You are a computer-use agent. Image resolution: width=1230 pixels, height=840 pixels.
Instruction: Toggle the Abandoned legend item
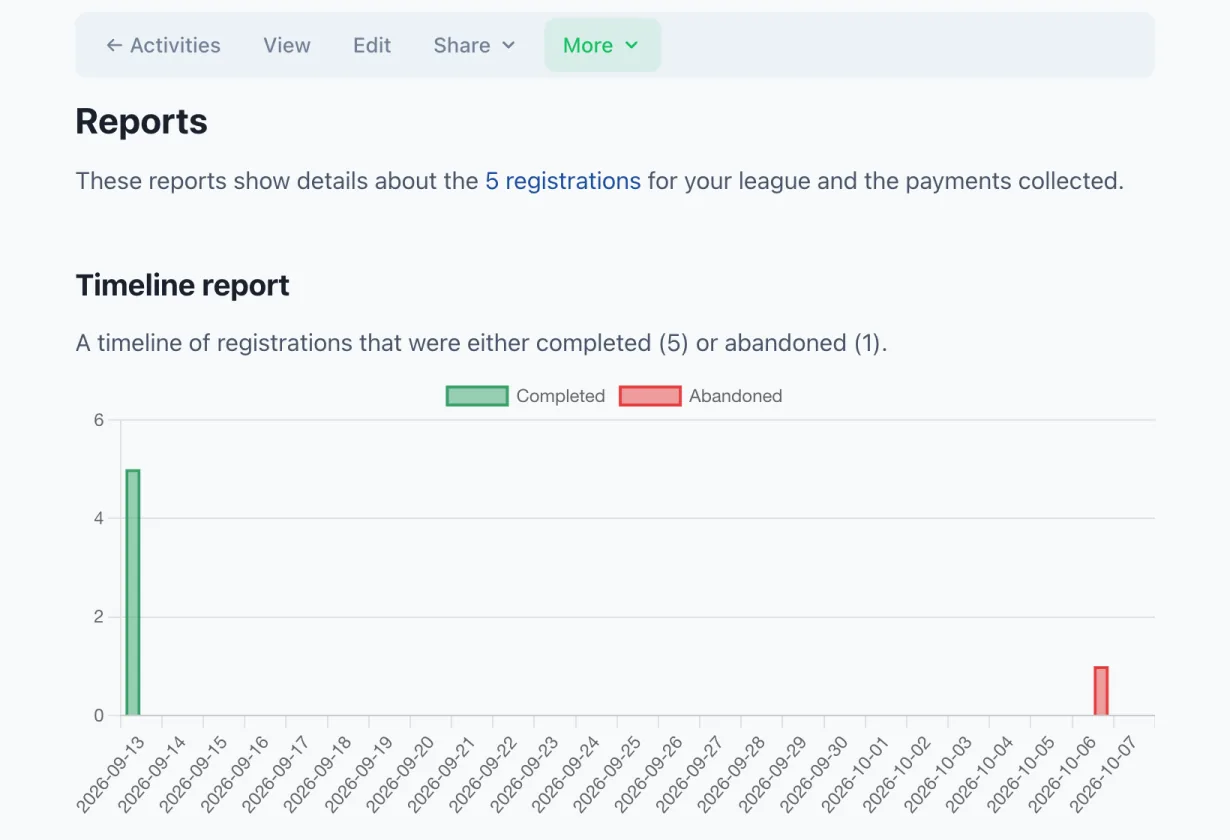(701, 396)
